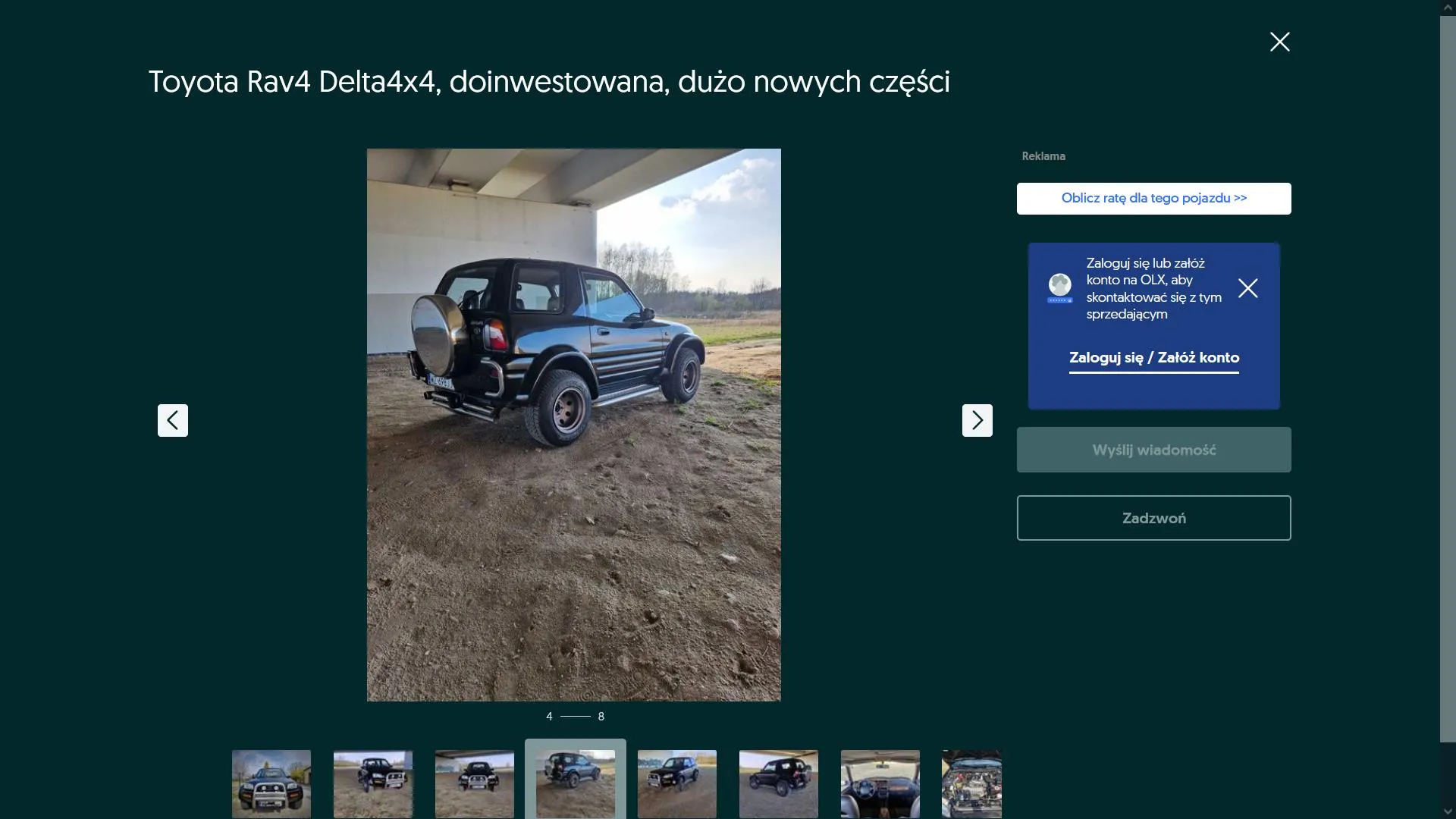Image resolution: width=1456 pixels, height=819 pixels.
Task: Click the main Toyota Rav4 photo
Action: click(574, 425)
